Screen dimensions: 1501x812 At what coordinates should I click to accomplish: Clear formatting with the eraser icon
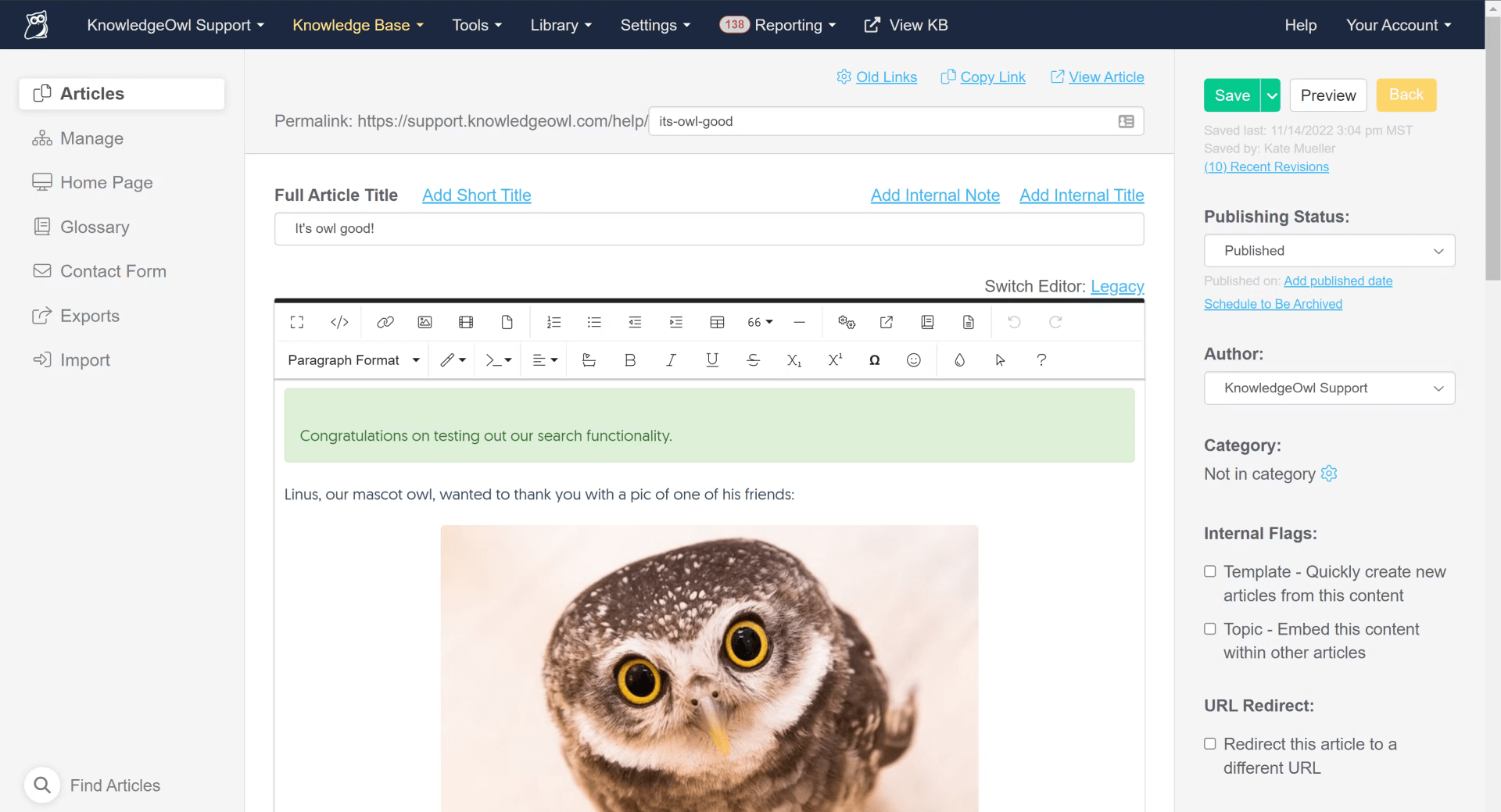[589, 360]
